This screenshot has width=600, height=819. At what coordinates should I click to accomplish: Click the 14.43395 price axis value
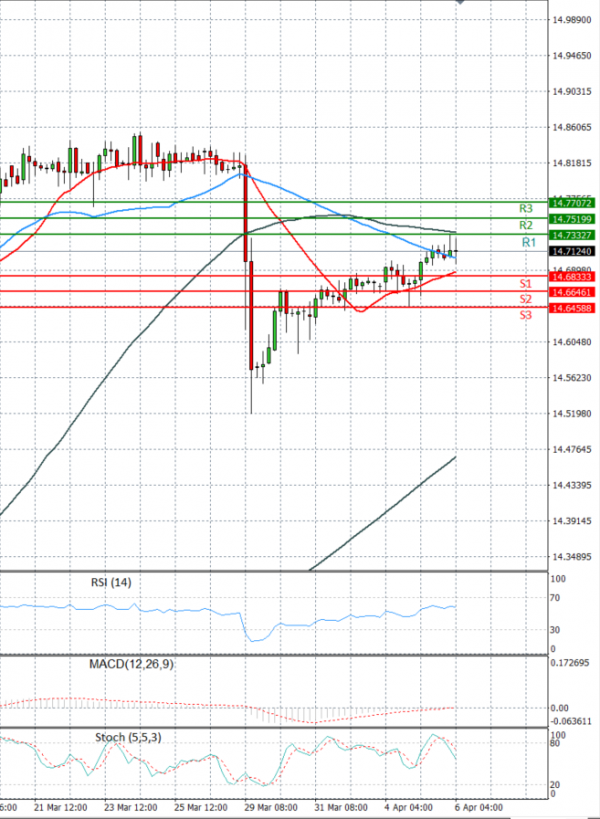[x=572, y=485]
